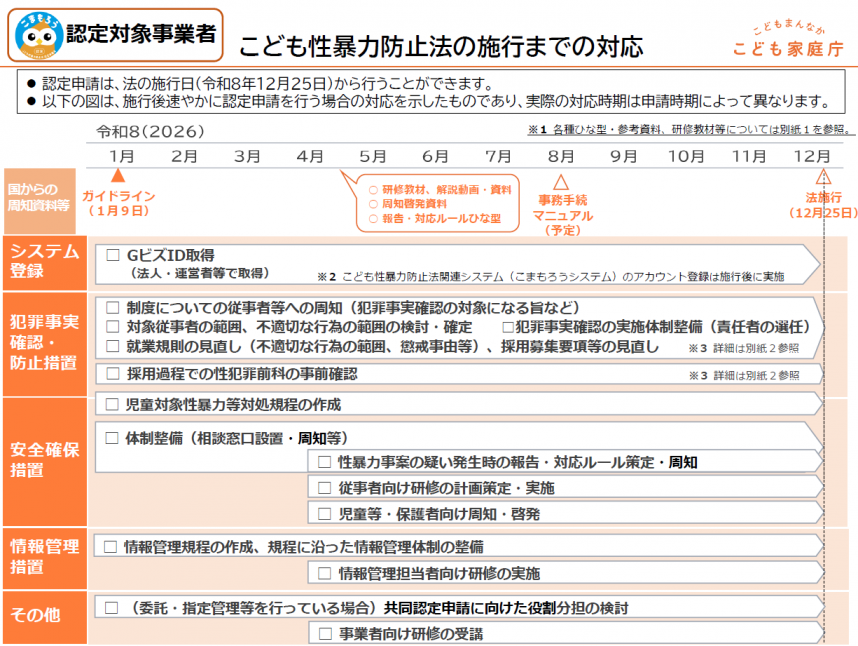Click the ※2 こまもろうシステム account note
858x646 pixels.
click(x=551, y=277)
